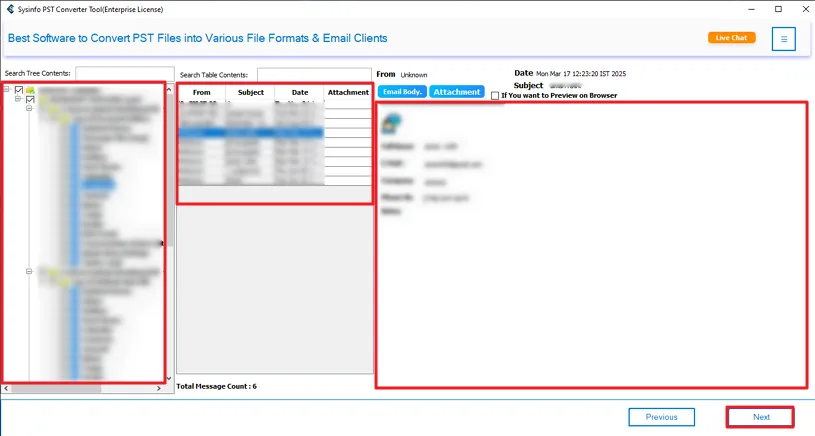Maximize the Sysinfo PST Converter window
The width and height of the screenshot is (815, 436).
point(778,9)
